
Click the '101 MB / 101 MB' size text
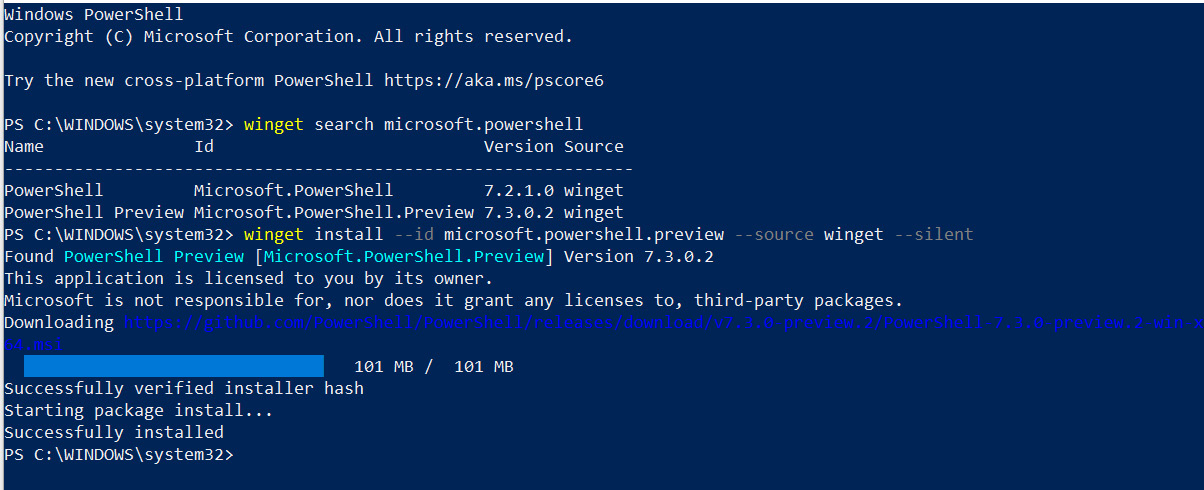[434, 366]
